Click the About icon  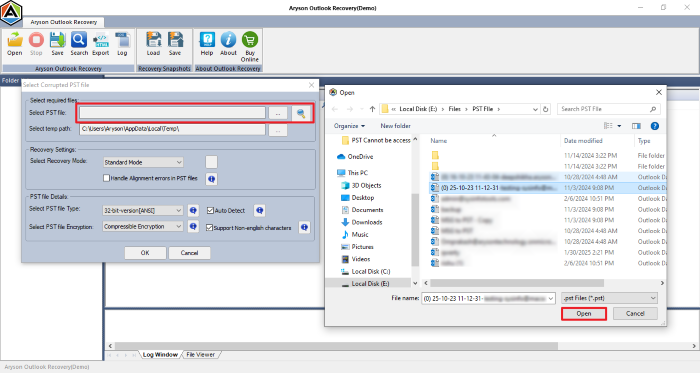coord(228,44)
